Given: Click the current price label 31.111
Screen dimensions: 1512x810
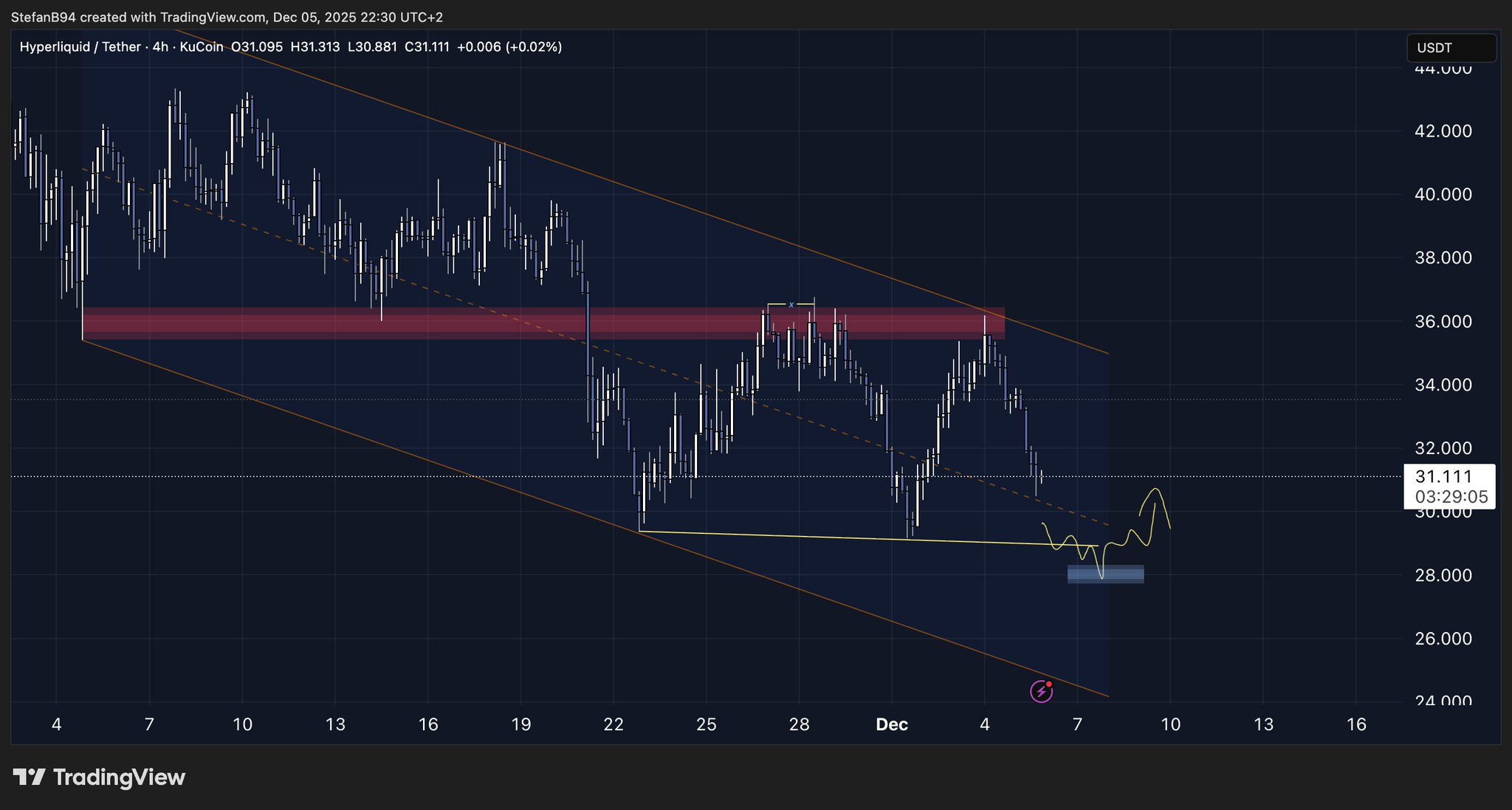Looking at the screenshot, I should click(1443, 477).
